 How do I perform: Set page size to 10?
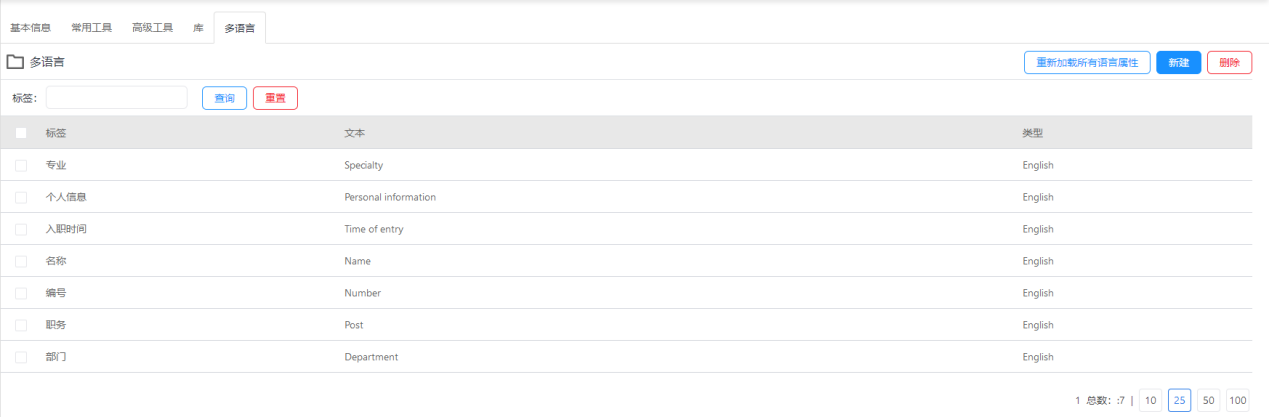1150,400
